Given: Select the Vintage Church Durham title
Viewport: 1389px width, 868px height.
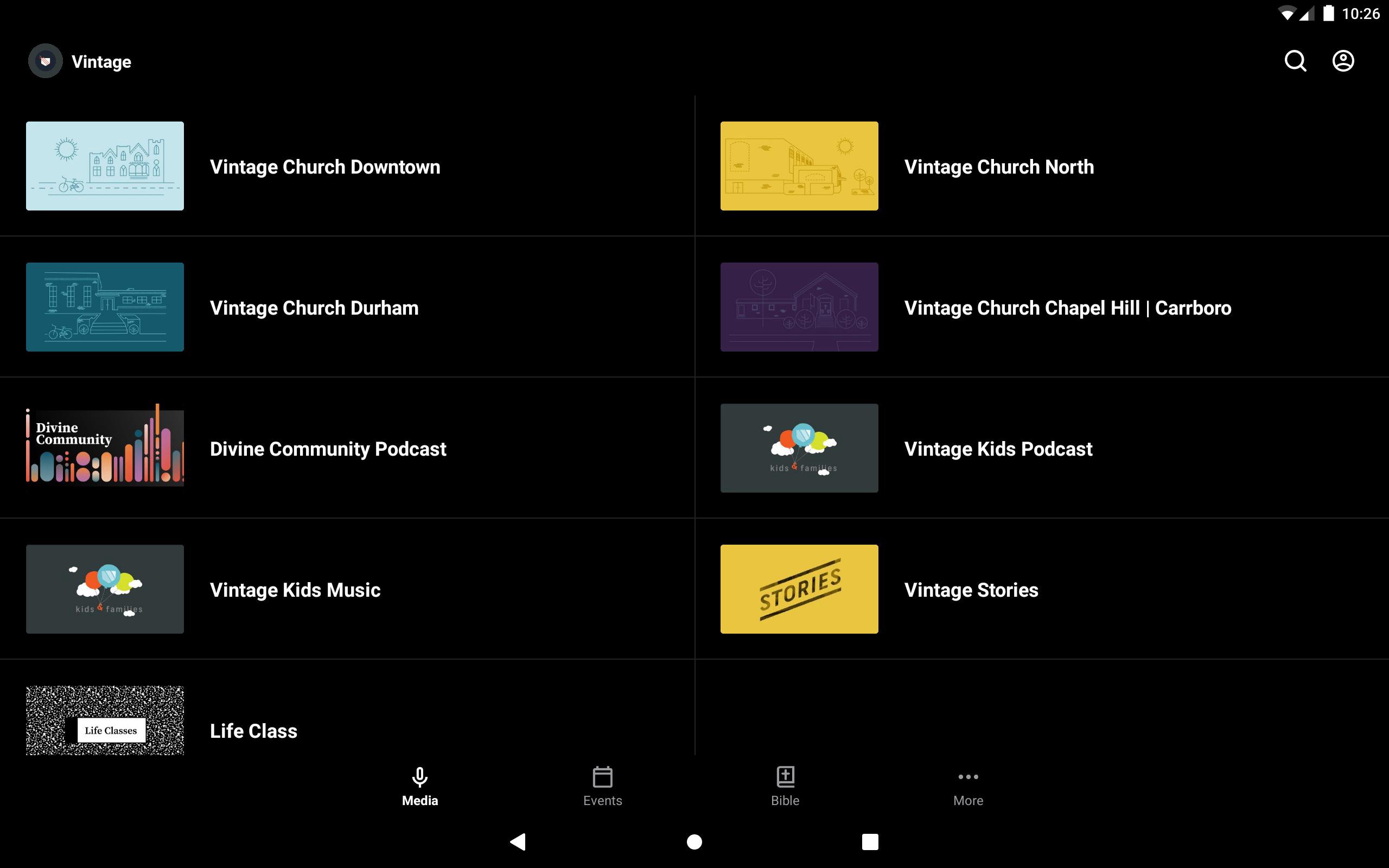Looking at the screenshot, I should (x=314, y=308).
